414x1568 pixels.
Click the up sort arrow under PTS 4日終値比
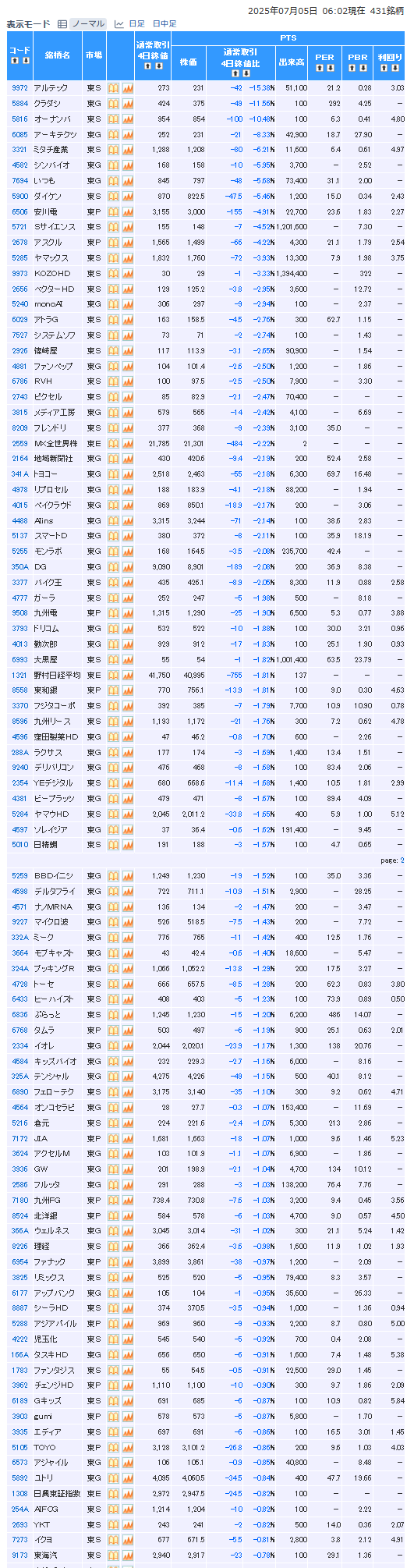235,73
